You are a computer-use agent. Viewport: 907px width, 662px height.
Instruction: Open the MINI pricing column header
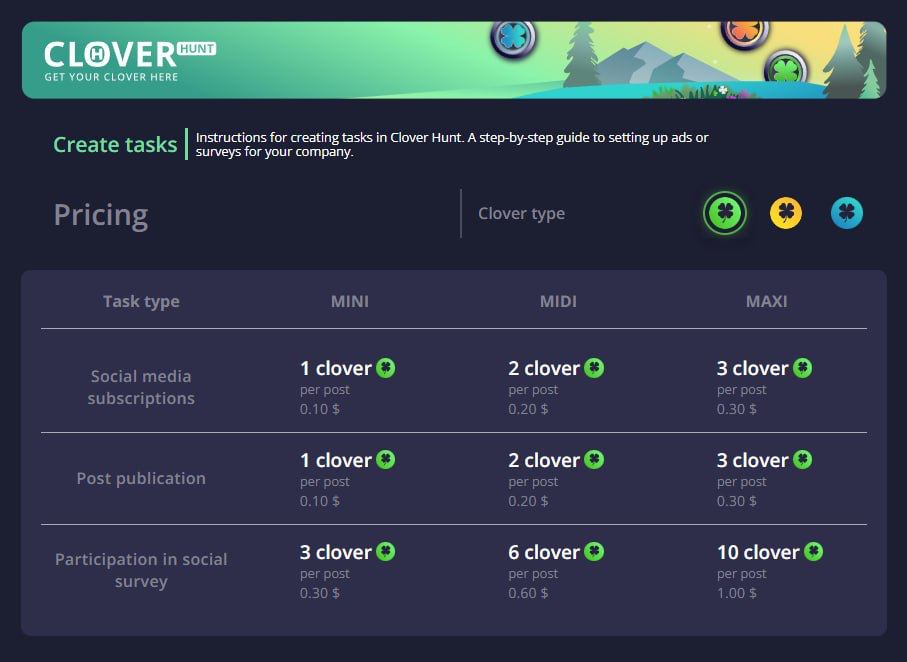click(349, 300)
